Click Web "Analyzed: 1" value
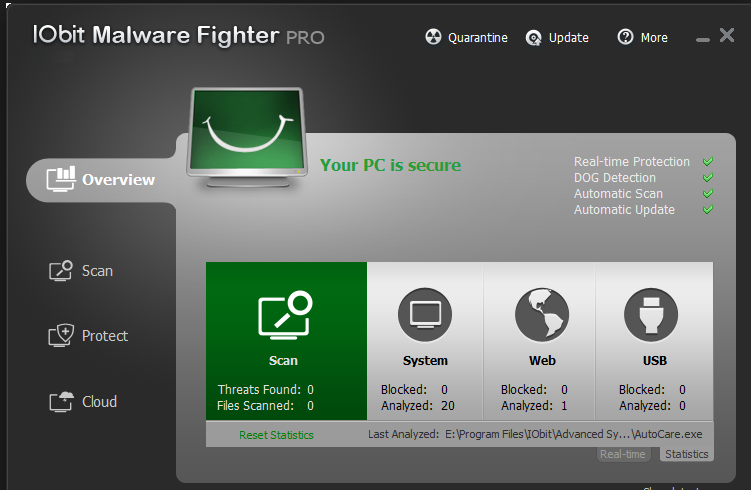Screen dimensions: 751x490 point(534,406)
